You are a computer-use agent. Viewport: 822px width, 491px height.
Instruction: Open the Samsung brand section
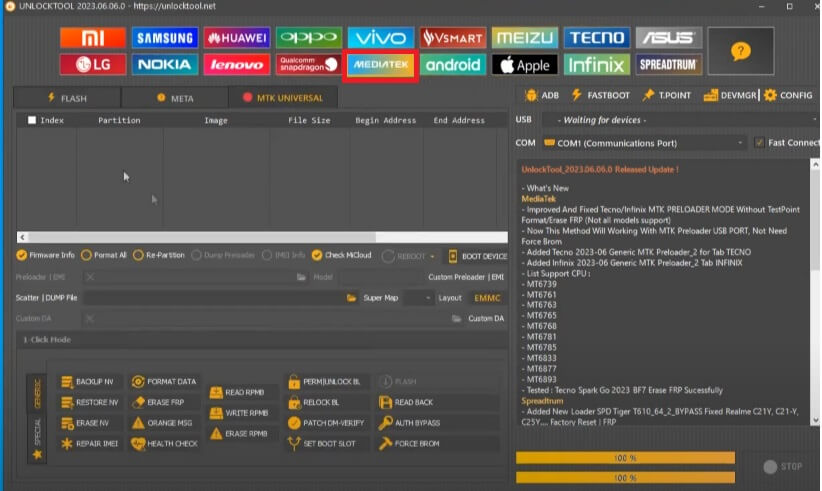point(164,38)
